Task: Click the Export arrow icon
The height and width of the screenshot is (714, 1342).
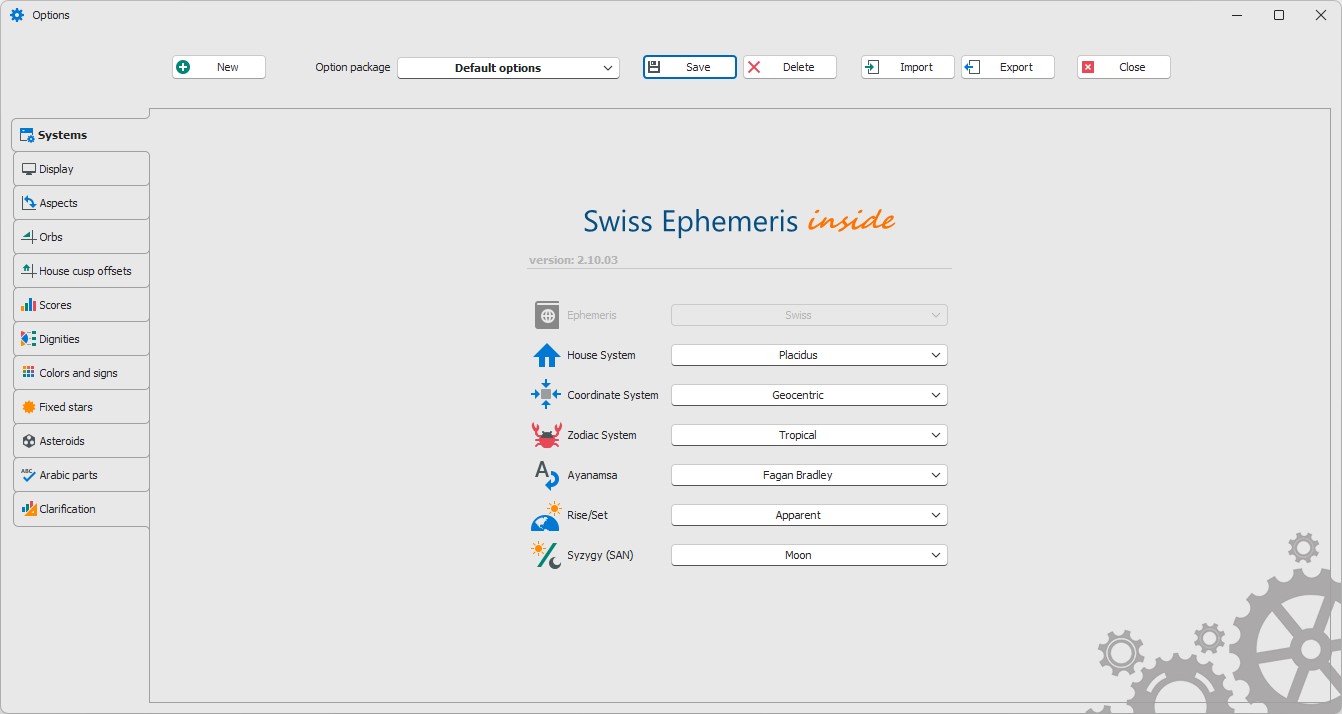Action: (x=972, y=67)
